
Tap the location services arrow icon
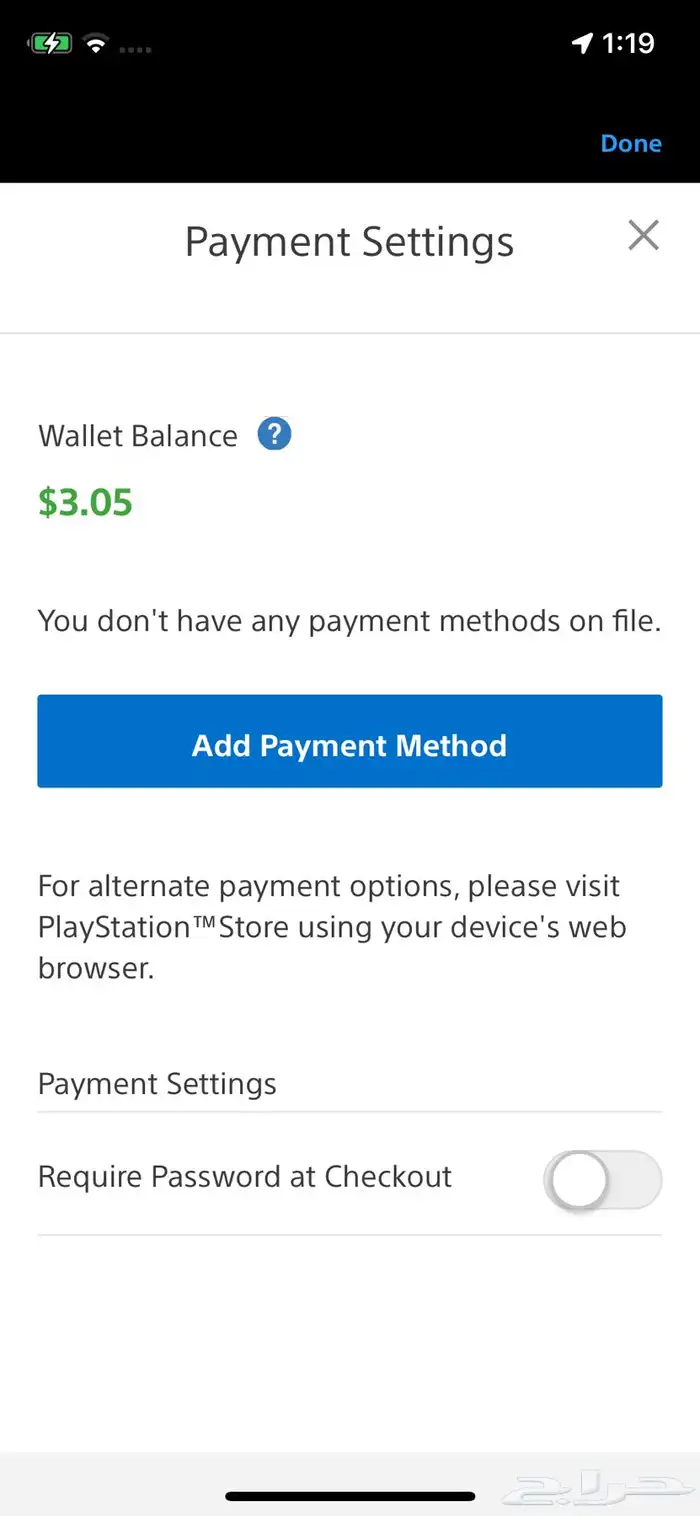coord(582,44)
